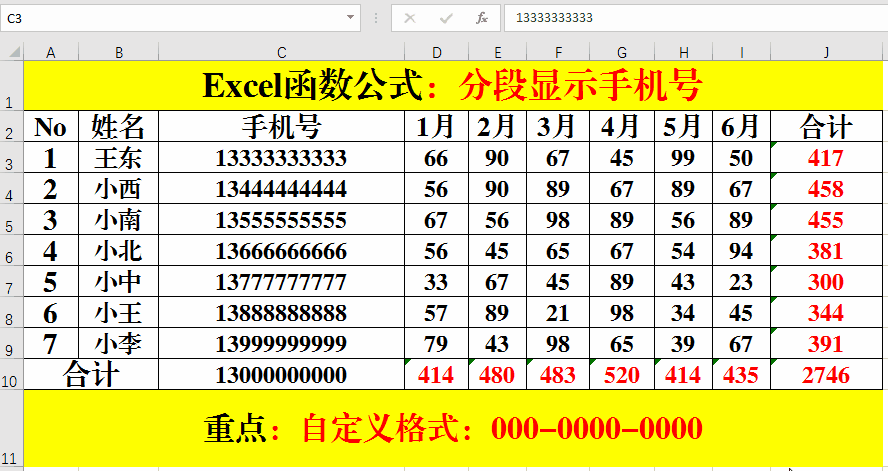888x471 pixels.
Task: Click phone number cell 13333333333
Action: [281, 157]
